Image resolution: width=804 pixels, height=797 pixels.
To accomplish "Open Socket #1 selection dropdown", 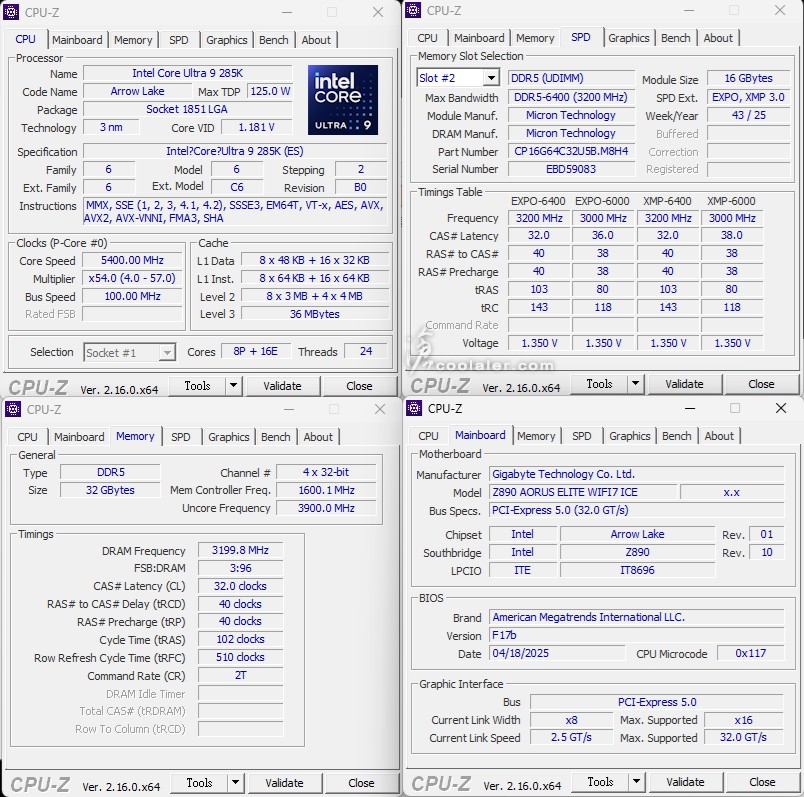I will 167,352.
